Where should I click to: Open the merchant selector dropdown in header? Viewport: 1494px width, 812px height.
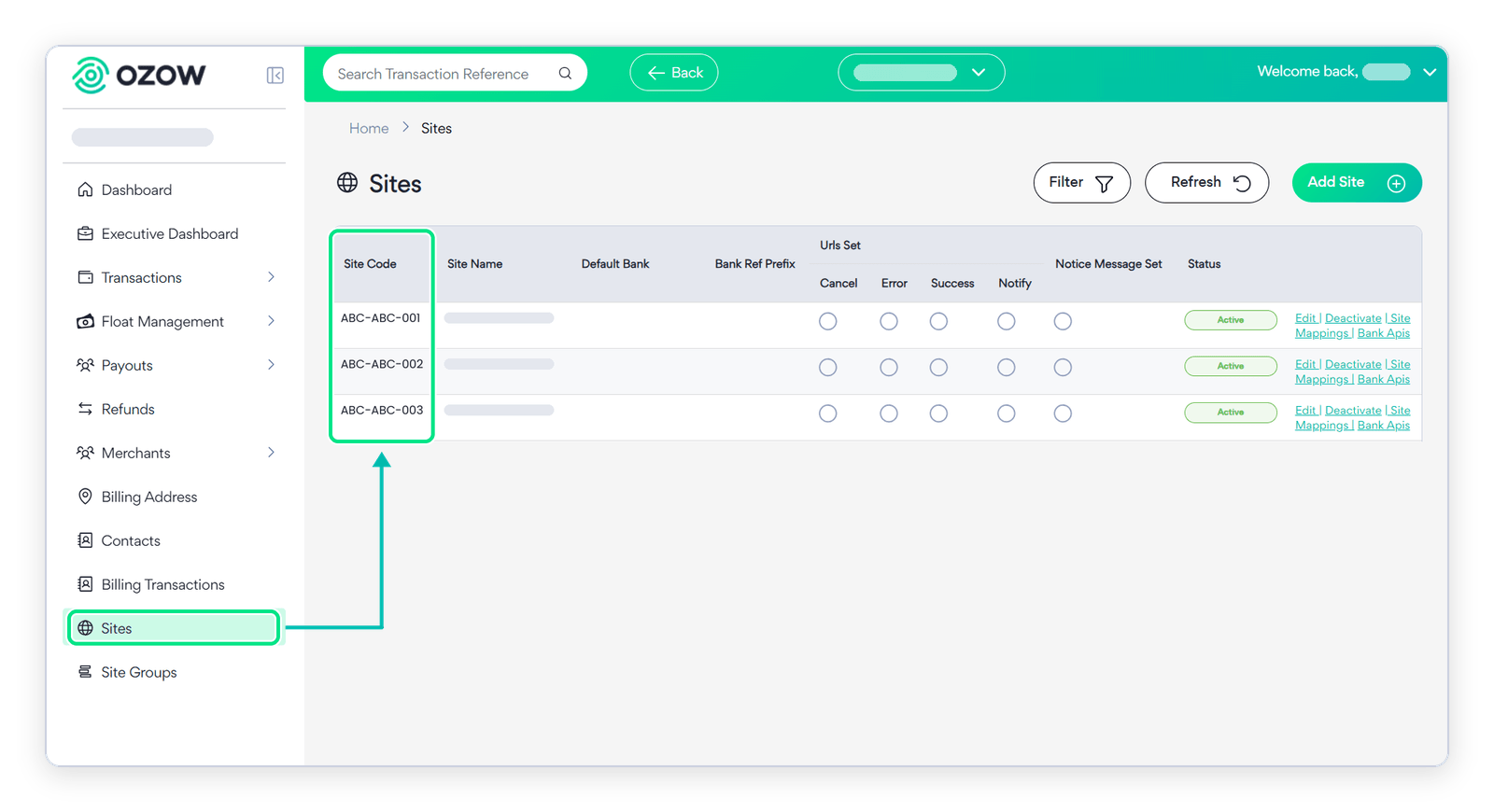pyautogui.click(x=922, y=73)
